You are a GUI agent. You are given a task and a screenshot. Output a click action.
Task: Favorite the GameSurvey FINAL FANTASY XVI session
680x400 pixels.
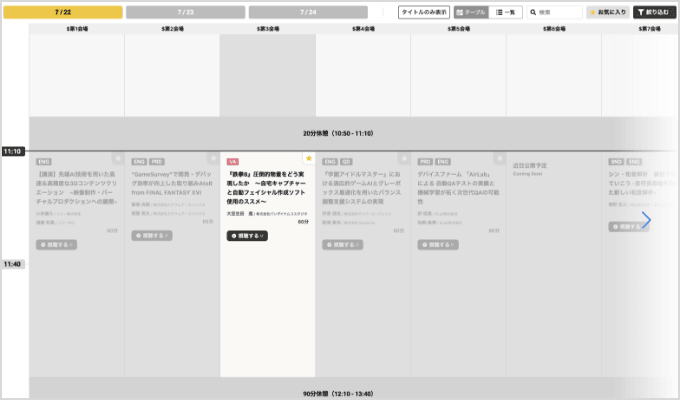pyautogui.click(x=213, y=158)
